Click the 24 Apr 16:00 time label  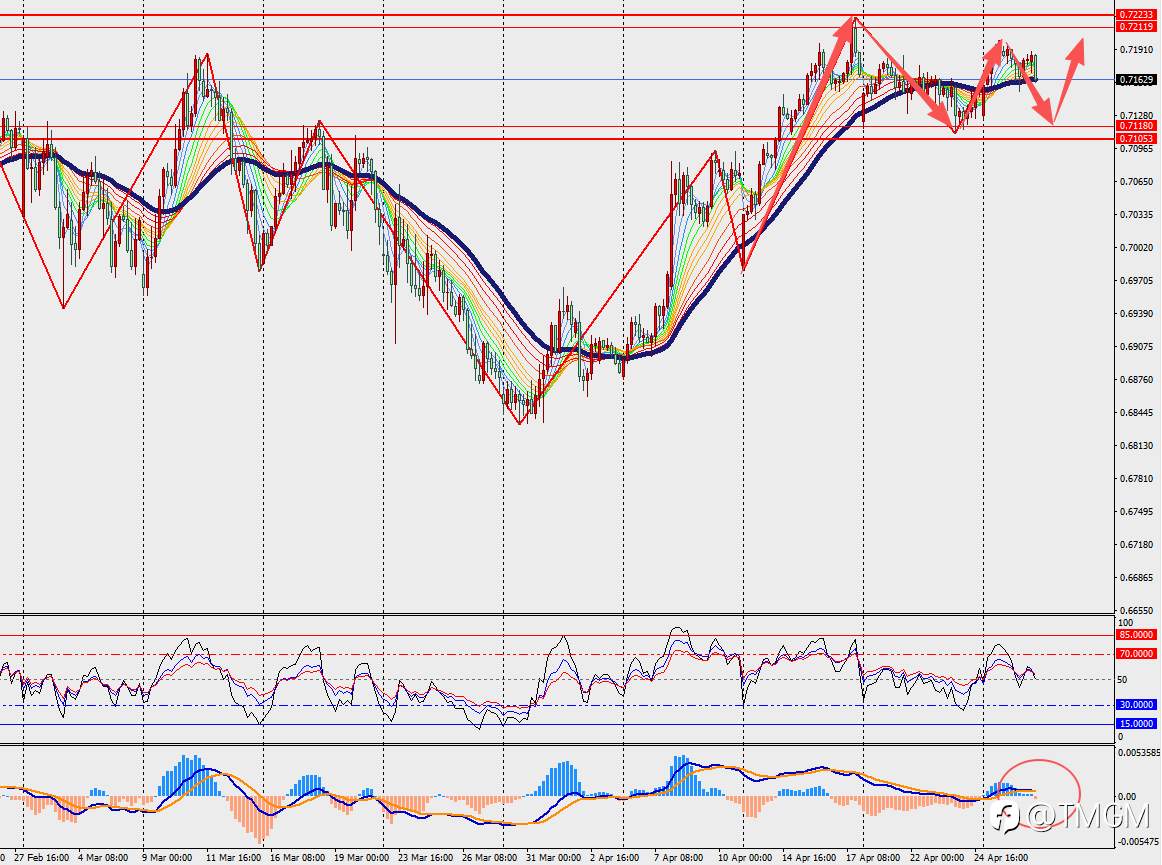pyautogui.click(x=1001, y=858)
